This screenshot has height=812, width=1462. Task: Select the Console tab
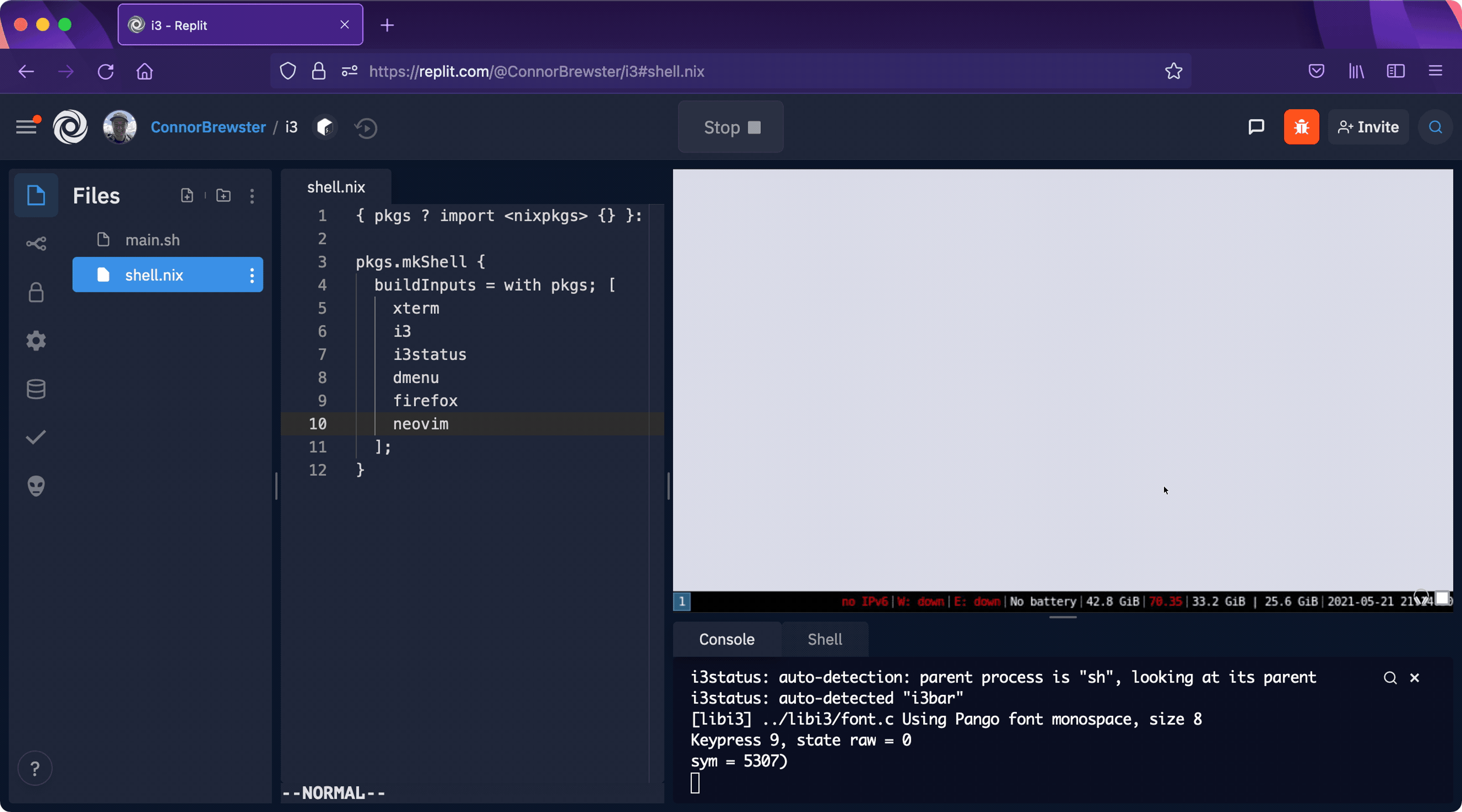pyautogui.click(x=726, y=640)
